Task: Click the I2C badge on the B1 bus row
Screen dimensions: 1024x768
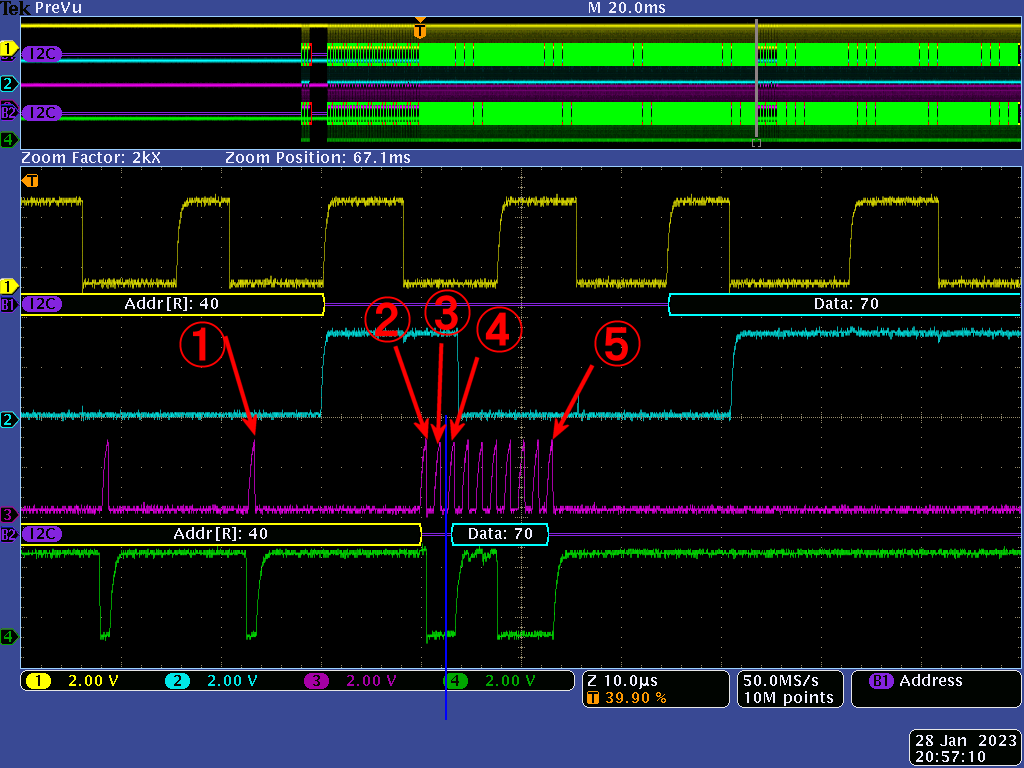Action: pos(42,304)
